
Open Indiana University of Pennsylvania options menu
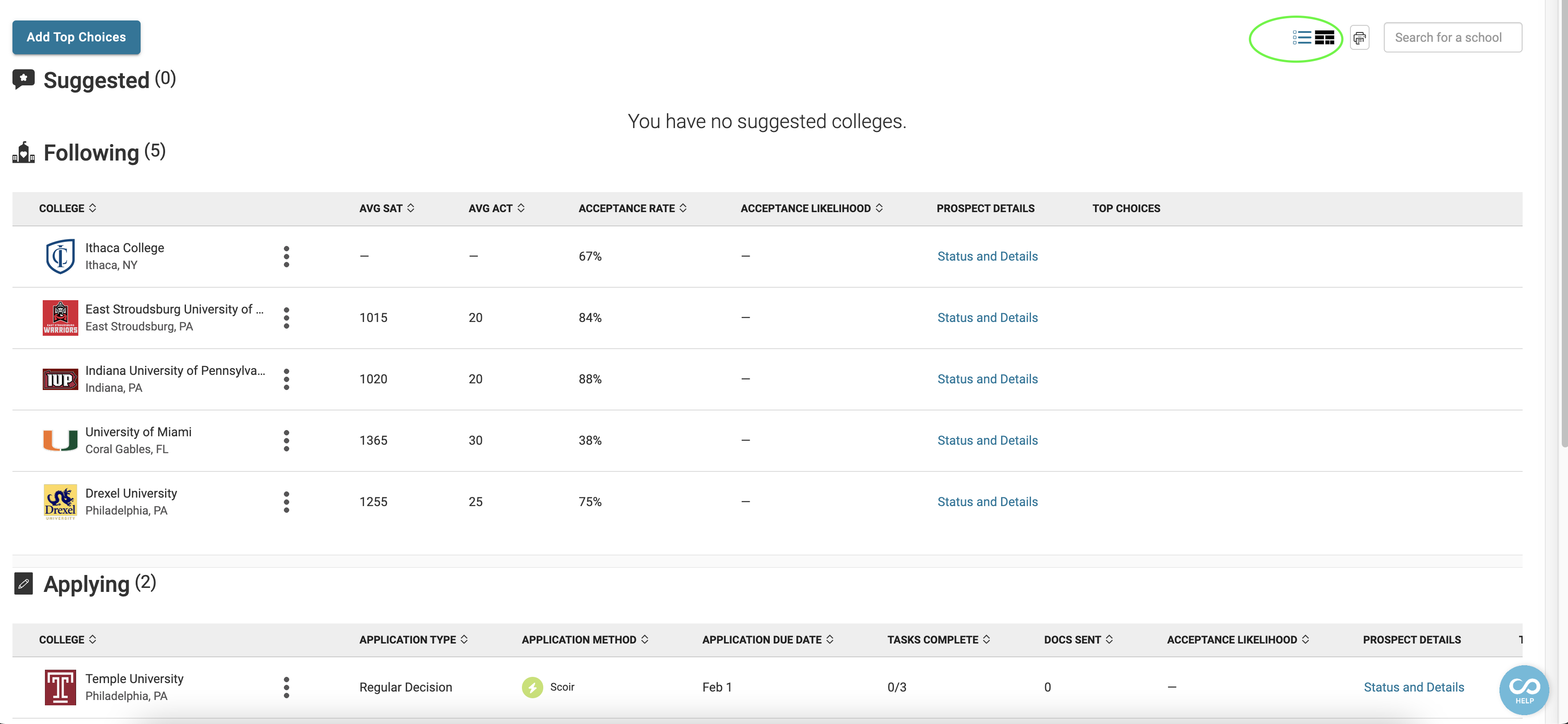click(286, 380)
